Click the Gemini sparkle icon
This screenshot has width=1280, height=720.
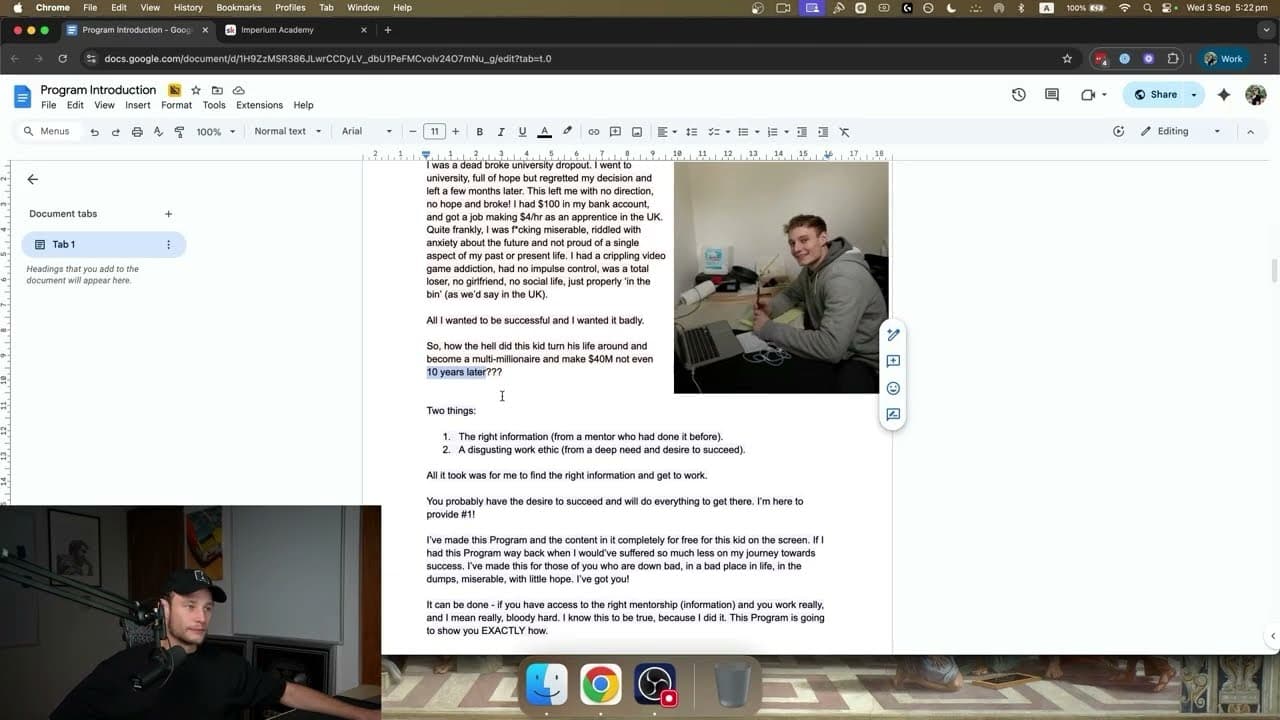[x=1224, y=95]
